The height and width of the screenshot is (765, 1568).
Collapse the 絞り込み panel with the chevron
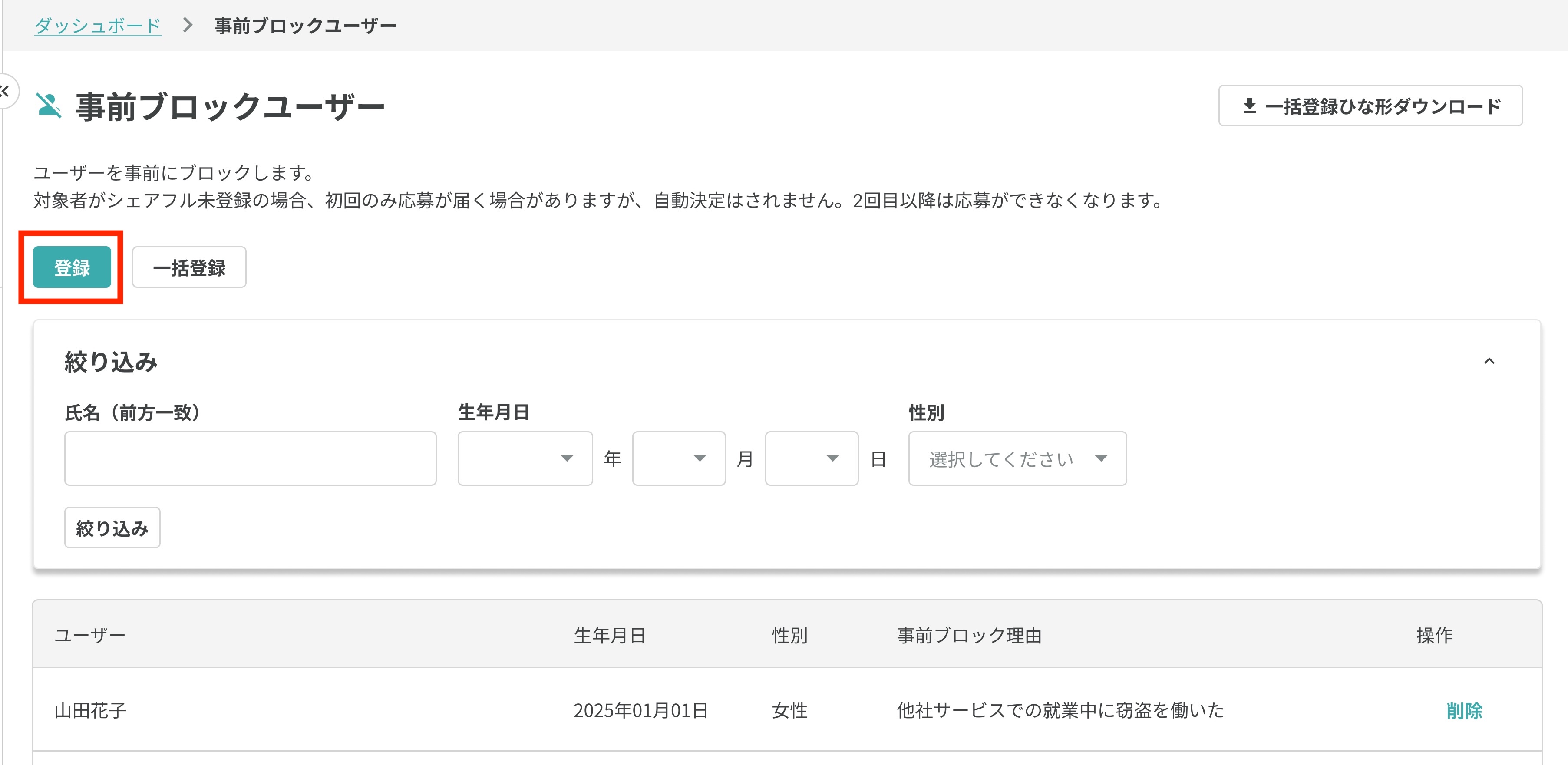pos(1489,362)
